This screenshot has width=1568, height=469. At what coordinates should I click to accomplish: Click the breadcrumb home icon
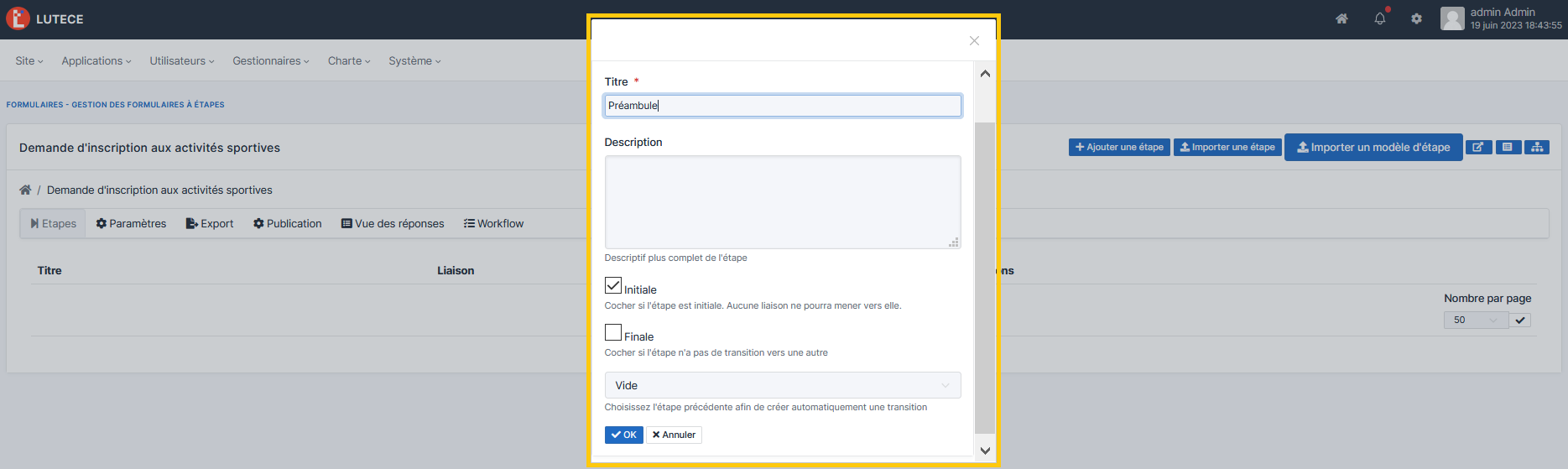tap(25, 190)
